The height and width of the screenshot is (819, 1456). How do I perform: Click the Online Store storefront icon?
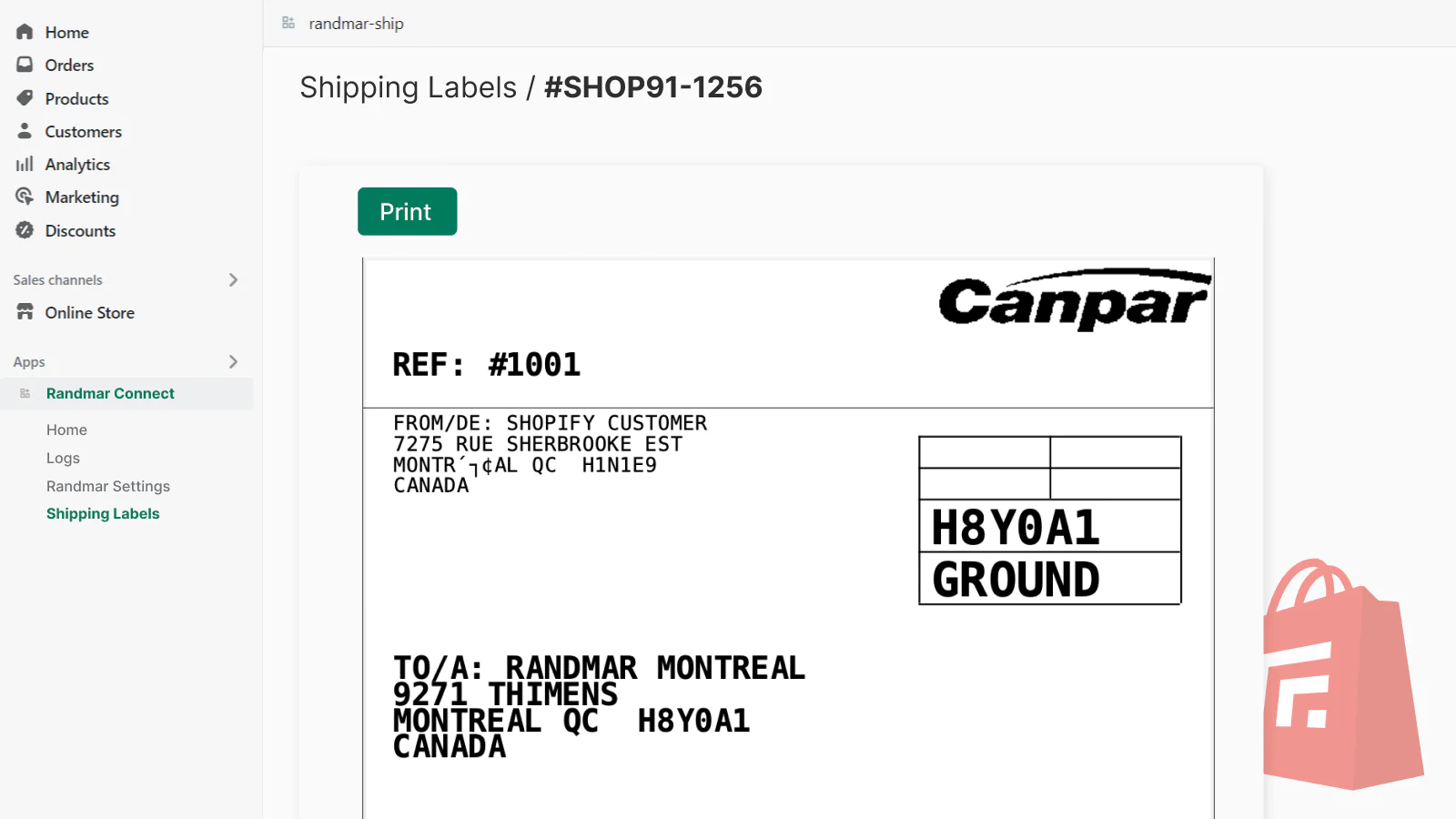click(x=25, y=312)
